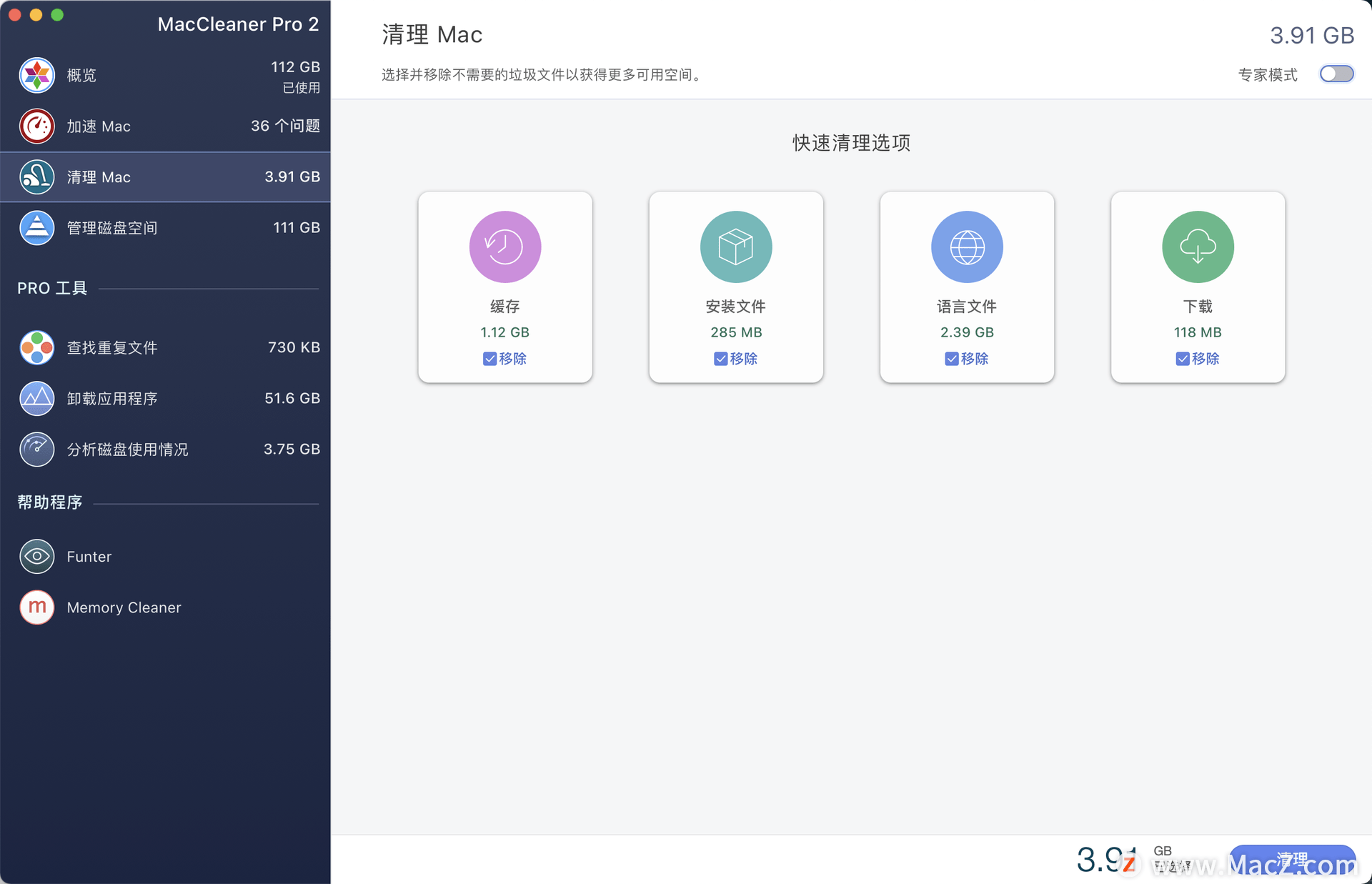
Task: Uncheck 移除 checkbox under 安装文件
Action: point(720,359)
